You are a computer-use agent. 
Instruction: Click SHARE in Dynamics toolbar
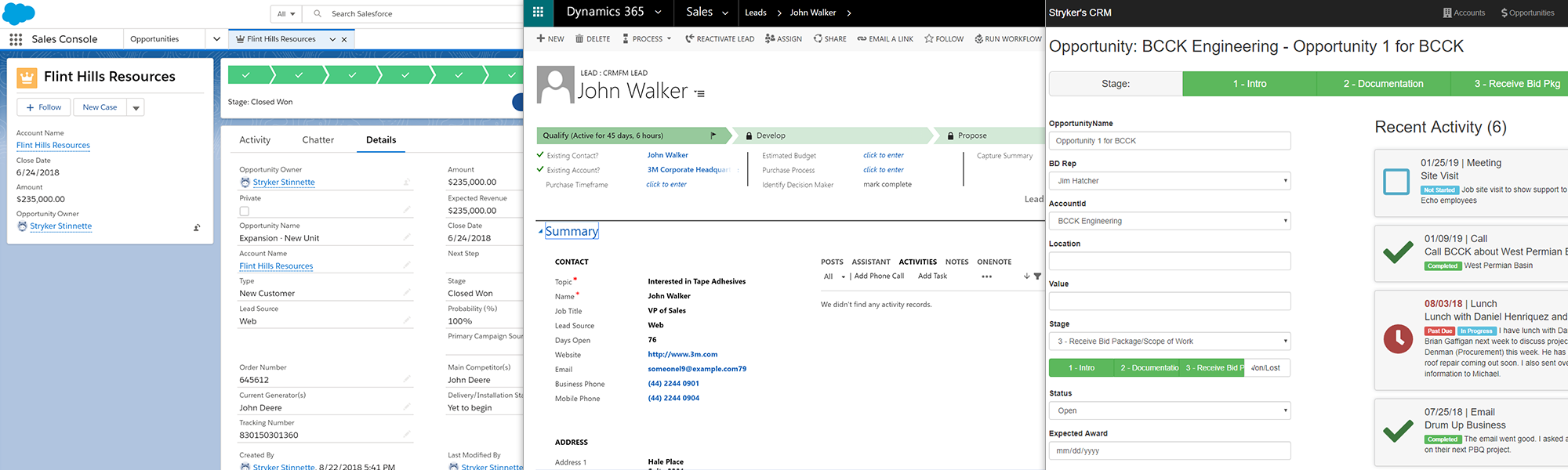coord(829,38)
